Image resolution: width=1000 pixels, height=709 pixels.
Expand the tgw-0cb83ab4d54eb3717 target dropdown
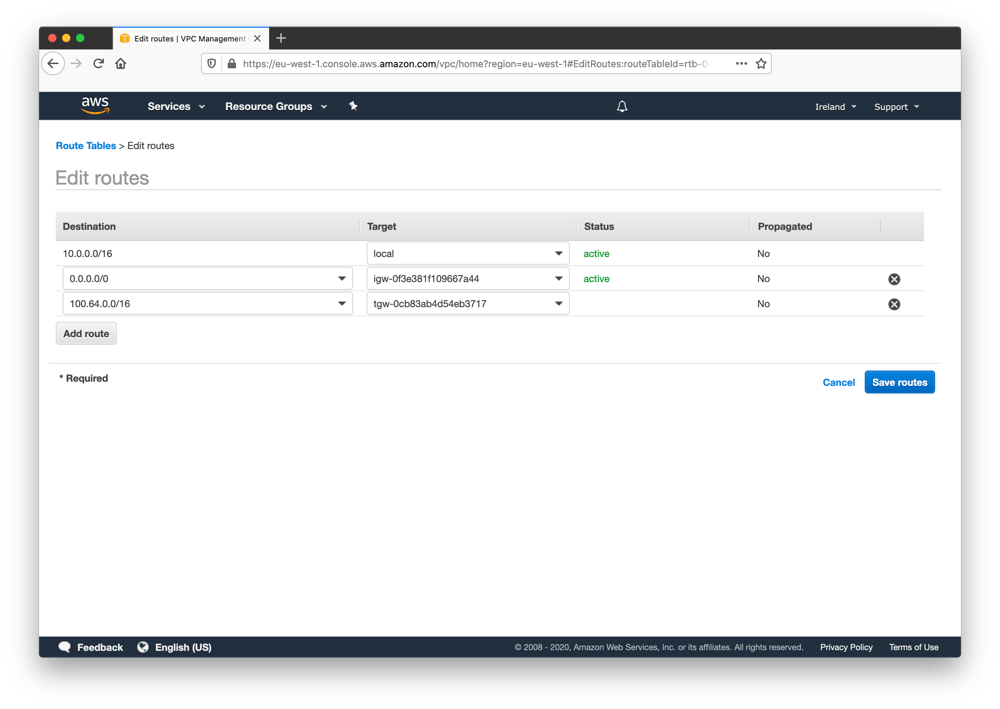coord(467,303)
